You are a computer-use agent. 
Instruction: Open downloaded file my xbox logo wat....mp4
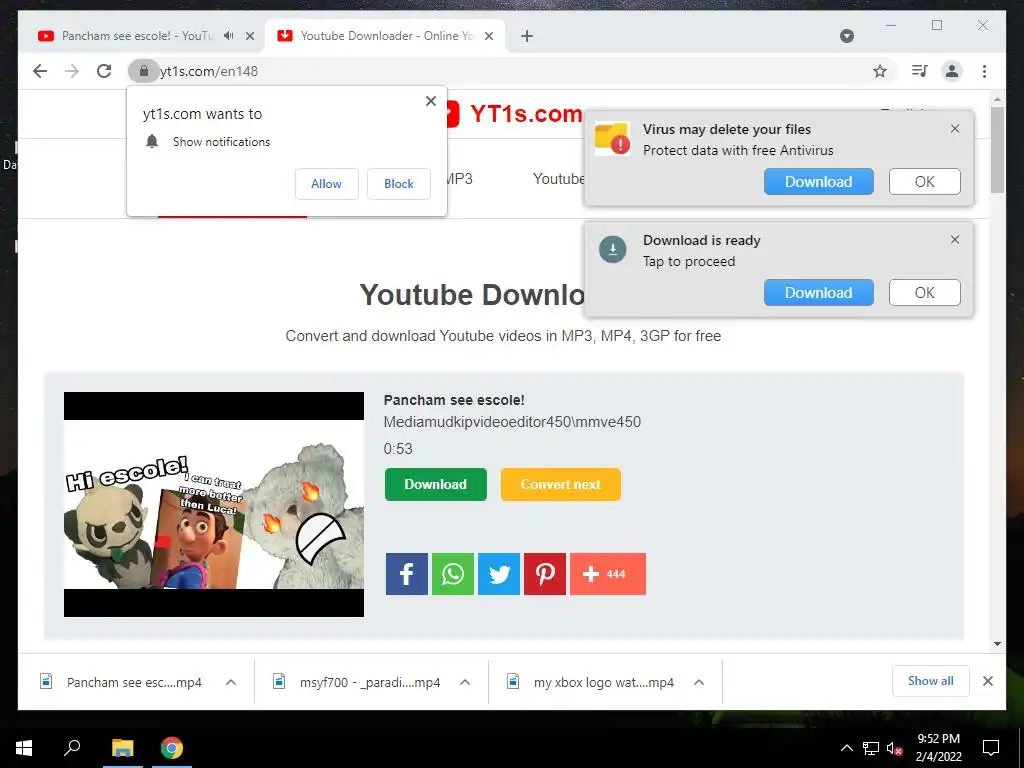pos(603,682)
